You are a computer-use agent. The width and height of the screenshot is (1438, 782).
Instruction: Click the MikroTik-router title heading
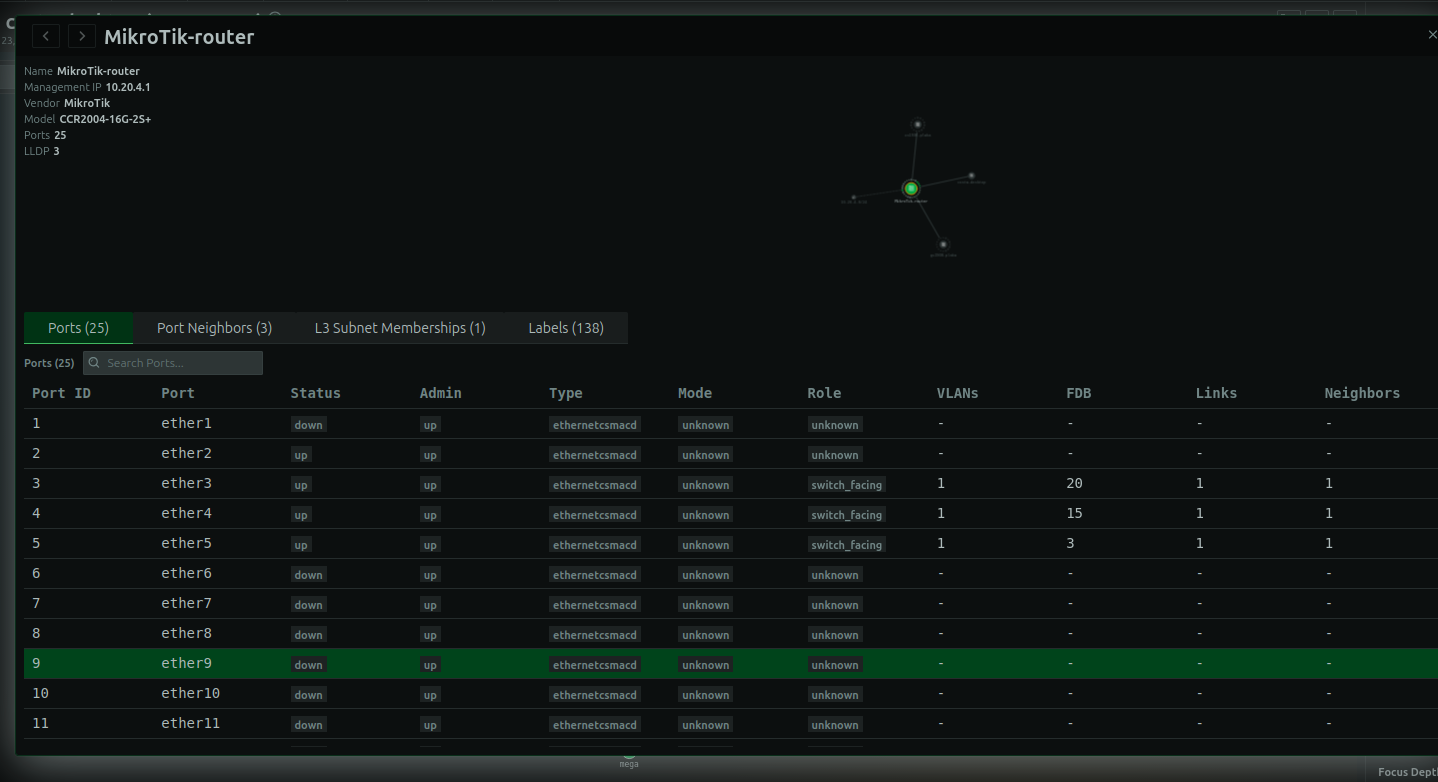(x=179, y=37)
